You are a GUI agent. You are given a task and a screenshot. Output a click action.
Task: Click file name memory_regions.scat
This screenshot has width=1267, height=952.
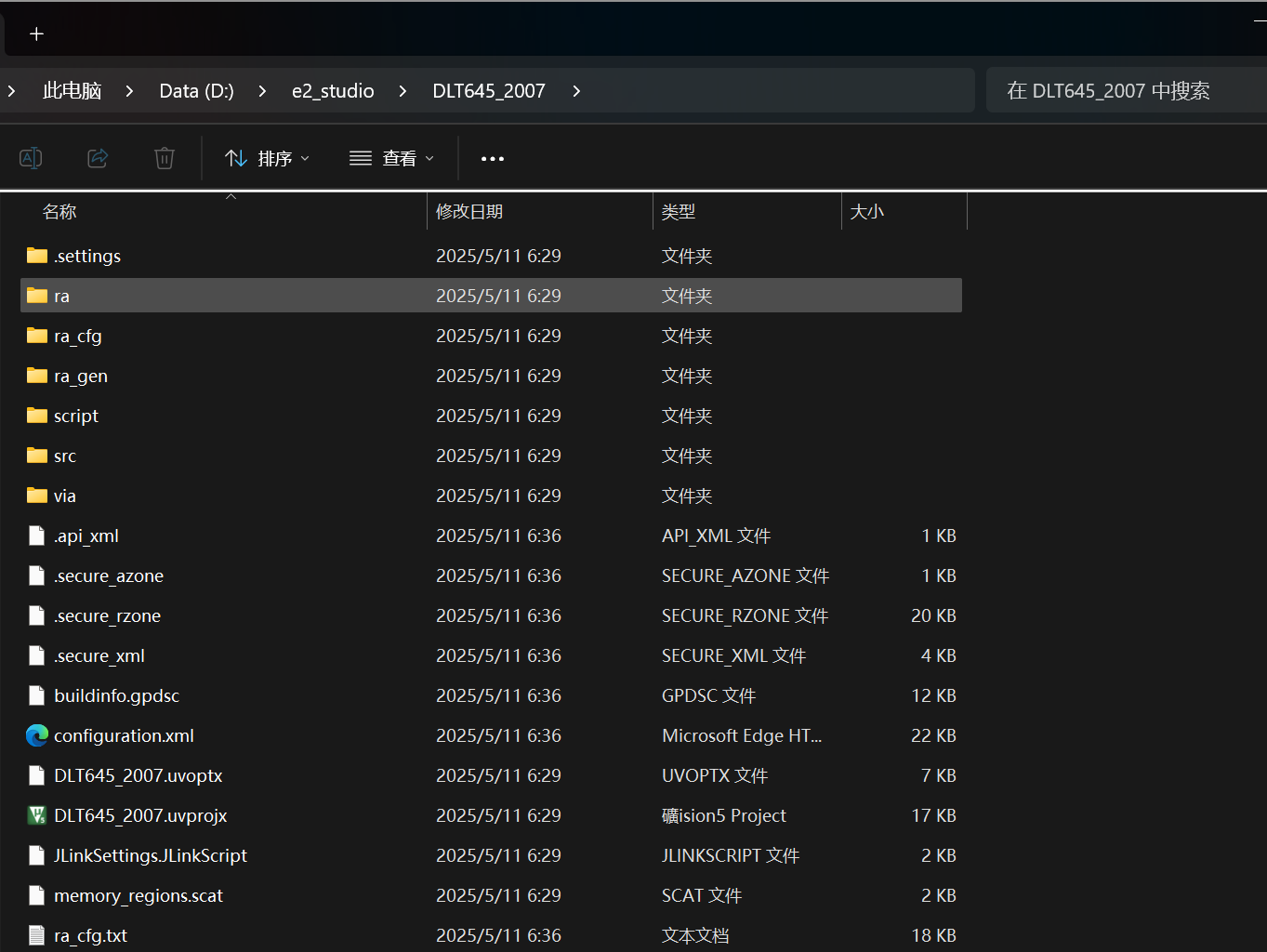pyautogui.click(x=139, y=896)
